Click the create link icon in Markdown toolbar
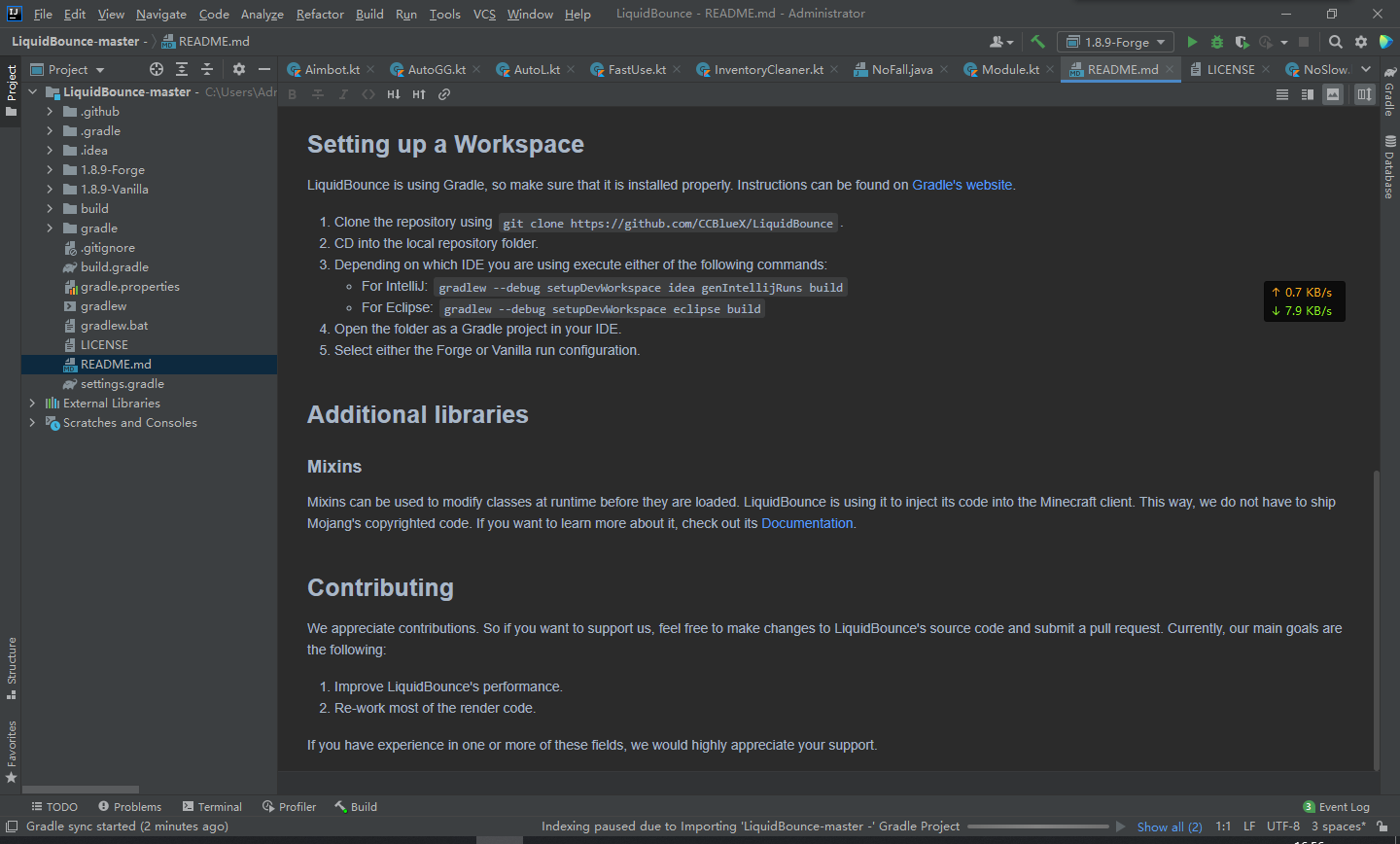Viewport: 1400px width, 844px height. pos(444,94)
